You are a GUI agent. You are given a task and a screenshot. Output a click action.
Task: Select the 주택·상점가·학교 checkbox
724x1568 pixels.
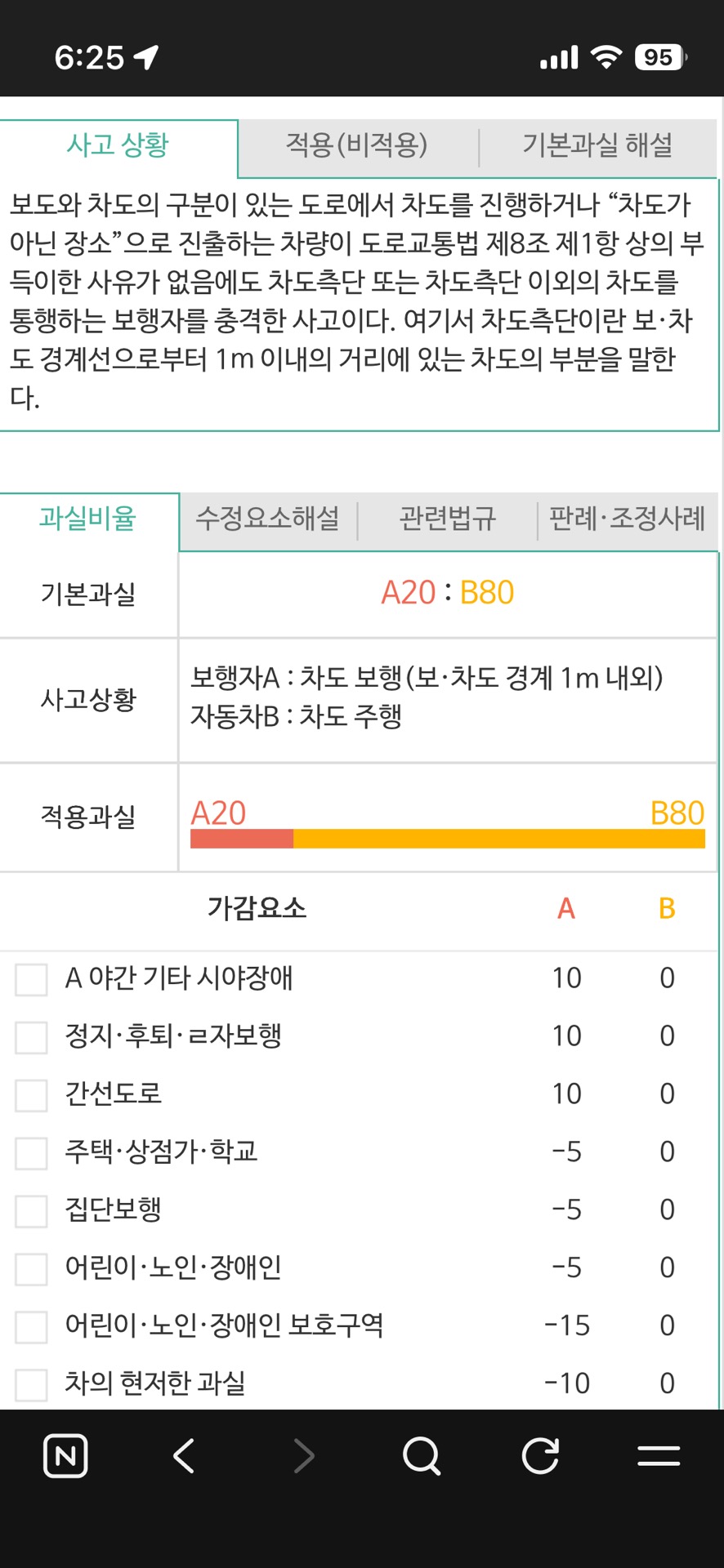coord(31,1153)
